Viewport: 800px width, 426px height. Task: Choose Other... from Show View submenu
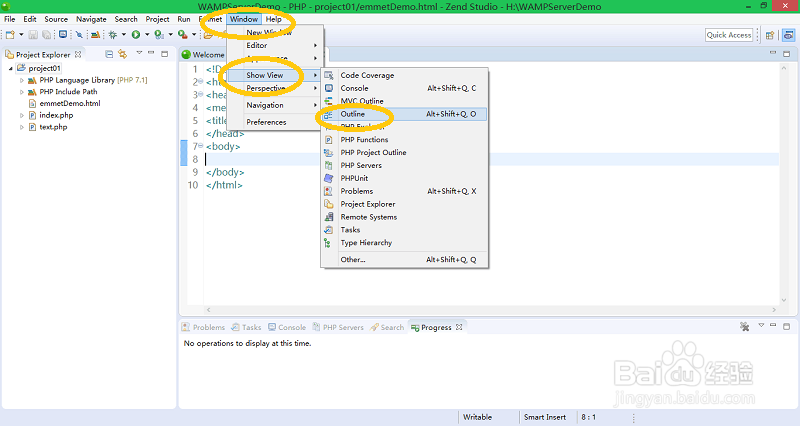(x=405, y=260)
